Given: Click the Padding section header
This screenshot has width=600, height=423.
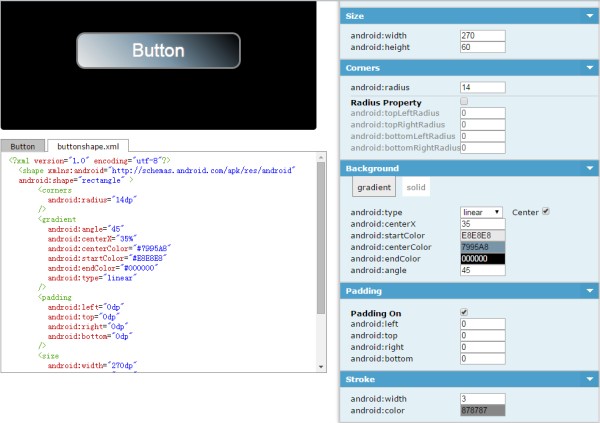Looking at the screenshot, I should [x=469, y=291].
